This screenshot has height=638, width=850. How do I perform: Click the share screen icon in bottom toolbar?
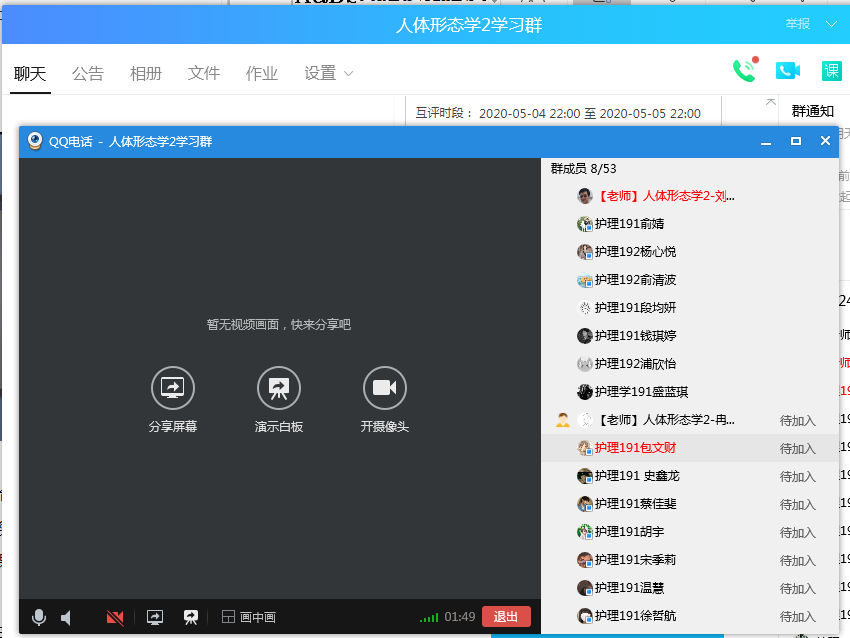tap(155, 617)
